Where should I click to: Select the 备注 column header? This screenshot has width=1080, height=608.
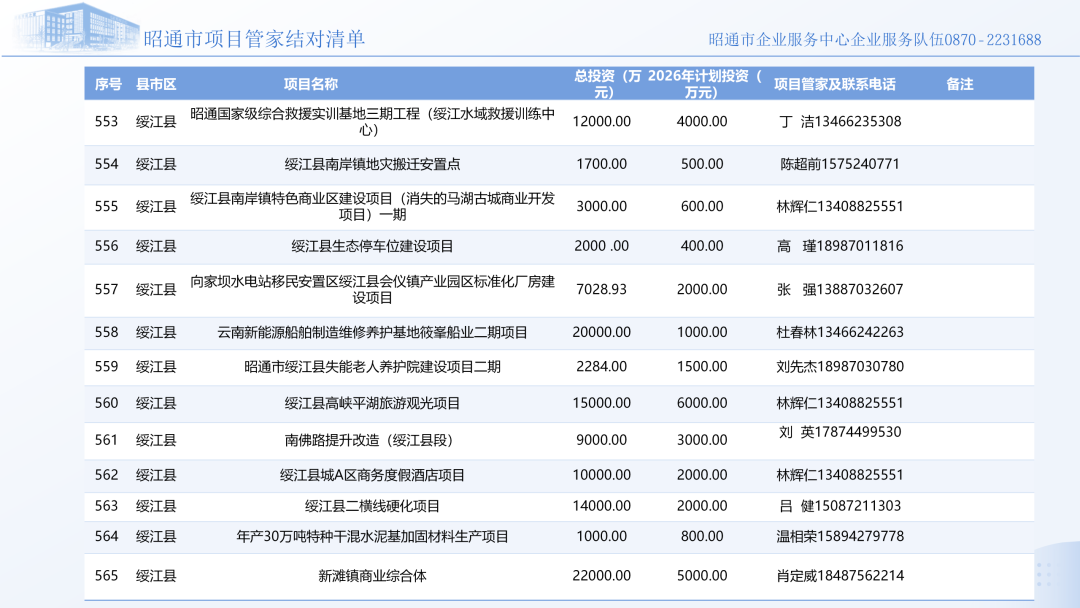959,85
